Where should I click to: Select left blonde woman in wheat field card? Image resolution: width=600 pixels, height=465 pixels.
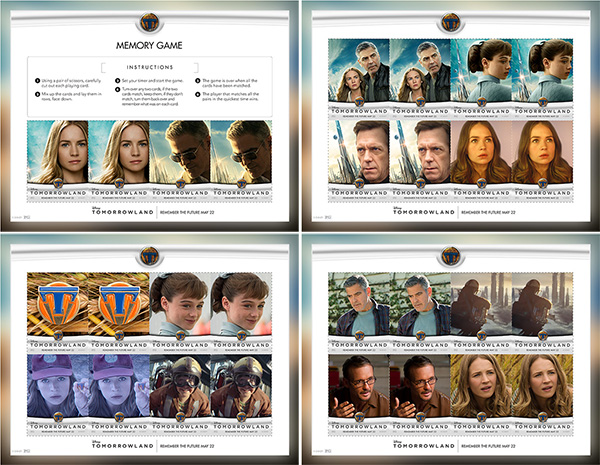click(481, 395)
